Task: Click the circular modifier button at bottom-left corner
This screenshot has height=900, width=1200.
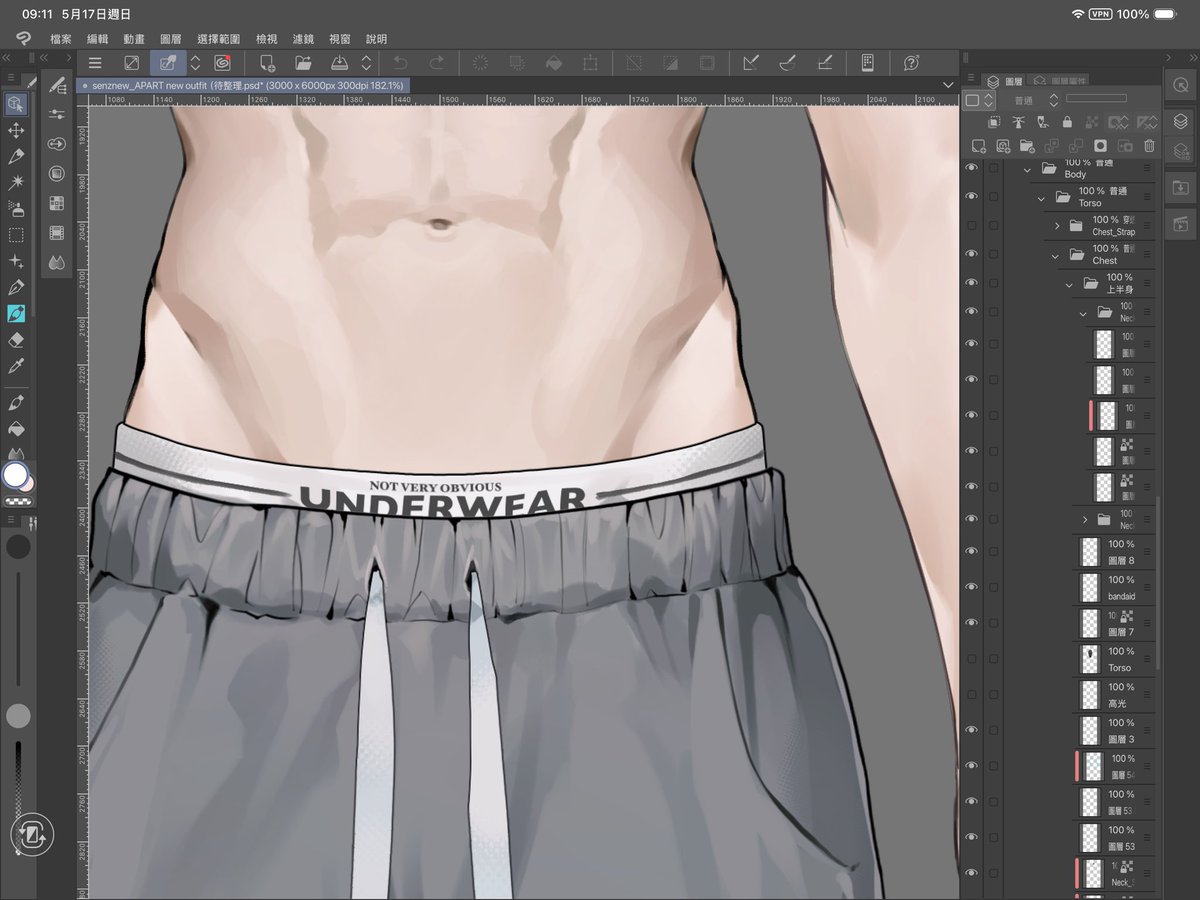Action: pyautogui.click(x=31, y=833)
